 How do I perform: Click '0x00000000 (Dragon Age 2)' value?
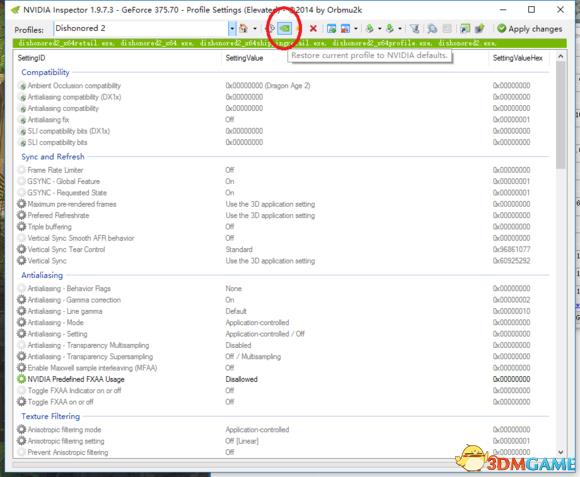[268, 85]
